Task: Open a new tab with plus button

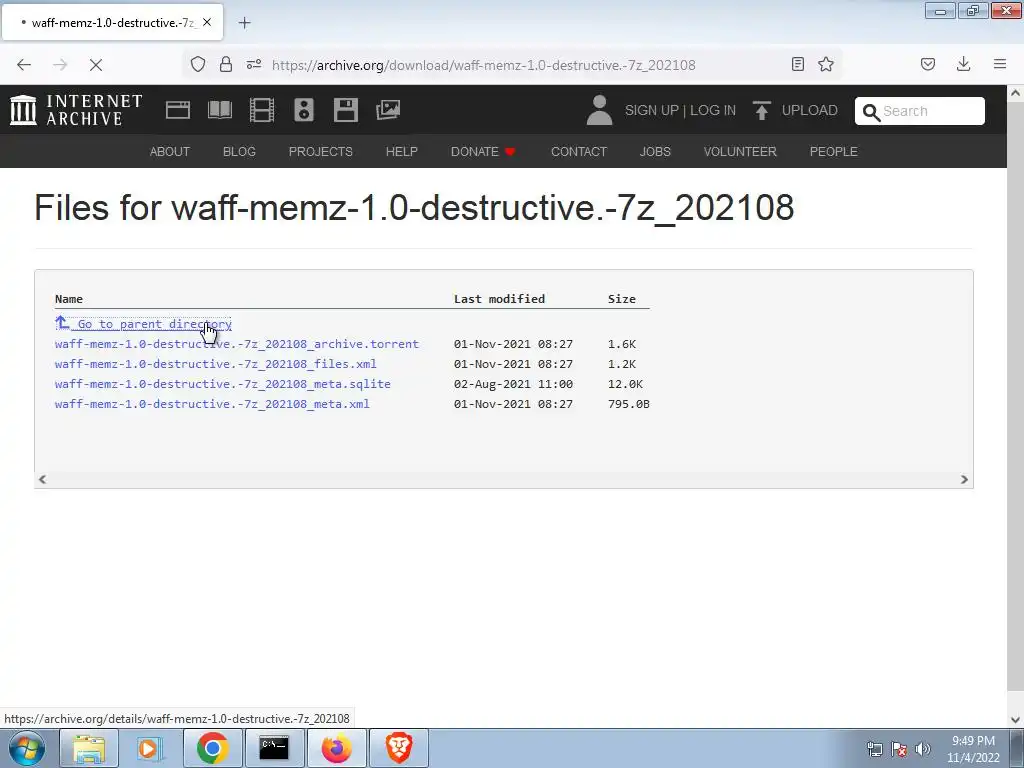Action: 244,23
